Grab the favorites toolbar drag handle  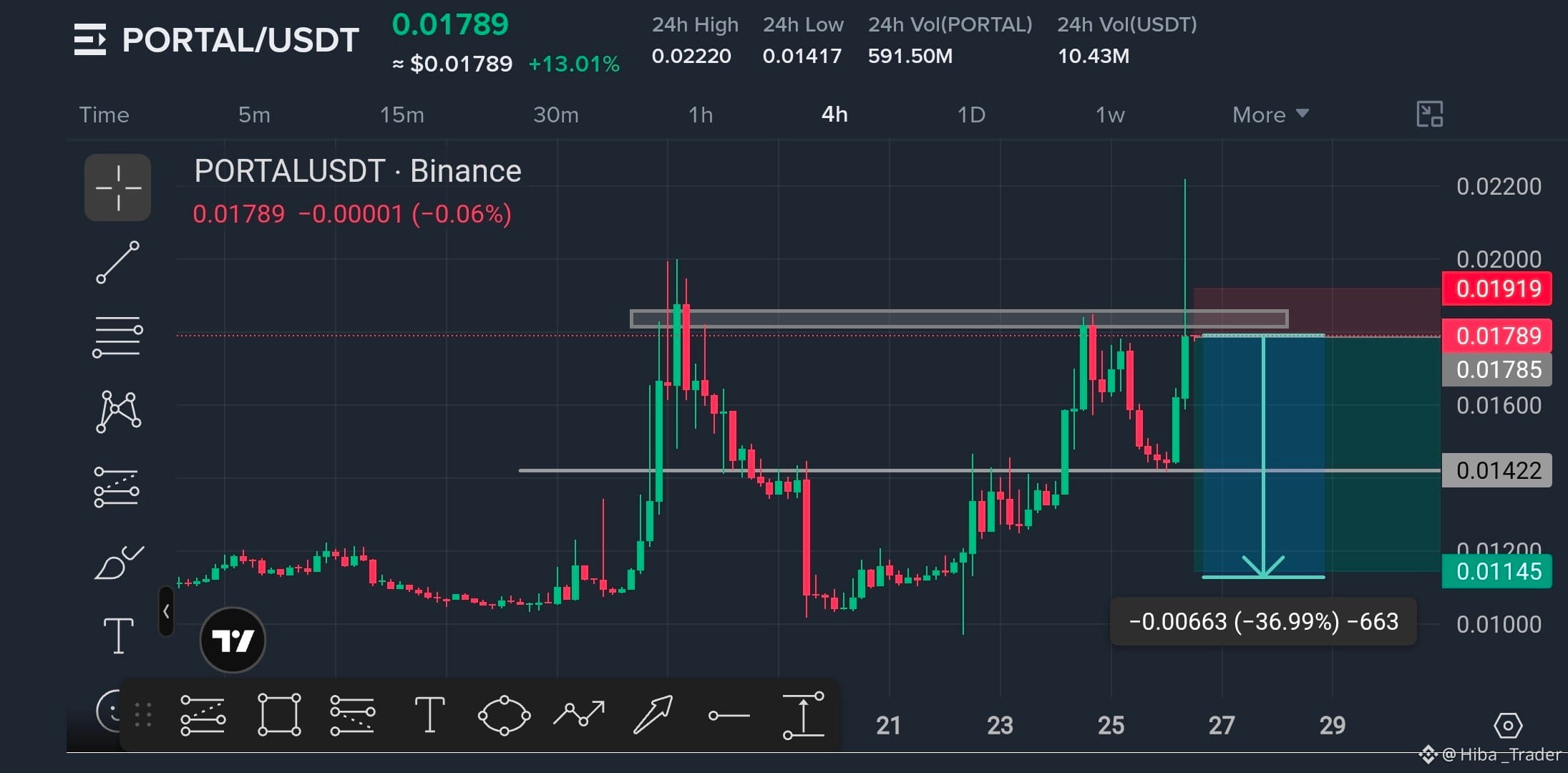pyautogui.click(x=143, y=714)
